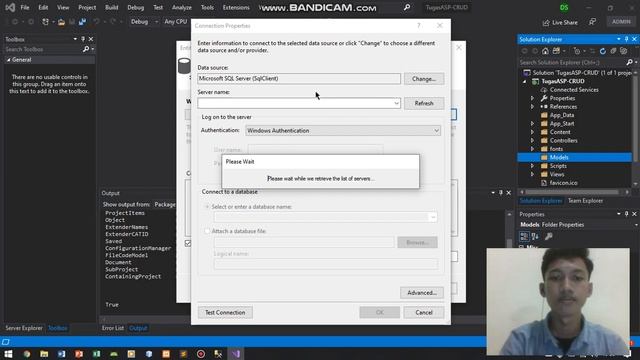This screenshot has width=640, height=360.
Task: Click the Windows Start button
Action: click(x=9, y=354)
